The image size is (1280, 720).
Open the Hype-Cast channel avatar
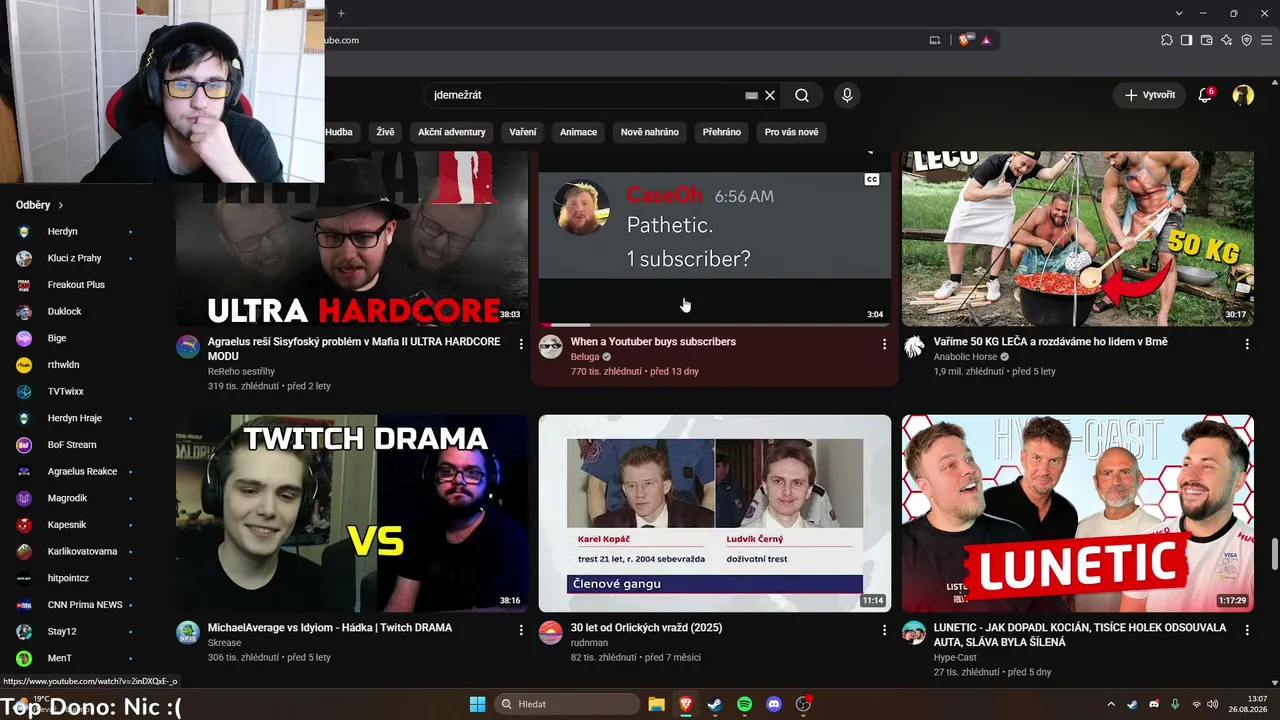914,633
